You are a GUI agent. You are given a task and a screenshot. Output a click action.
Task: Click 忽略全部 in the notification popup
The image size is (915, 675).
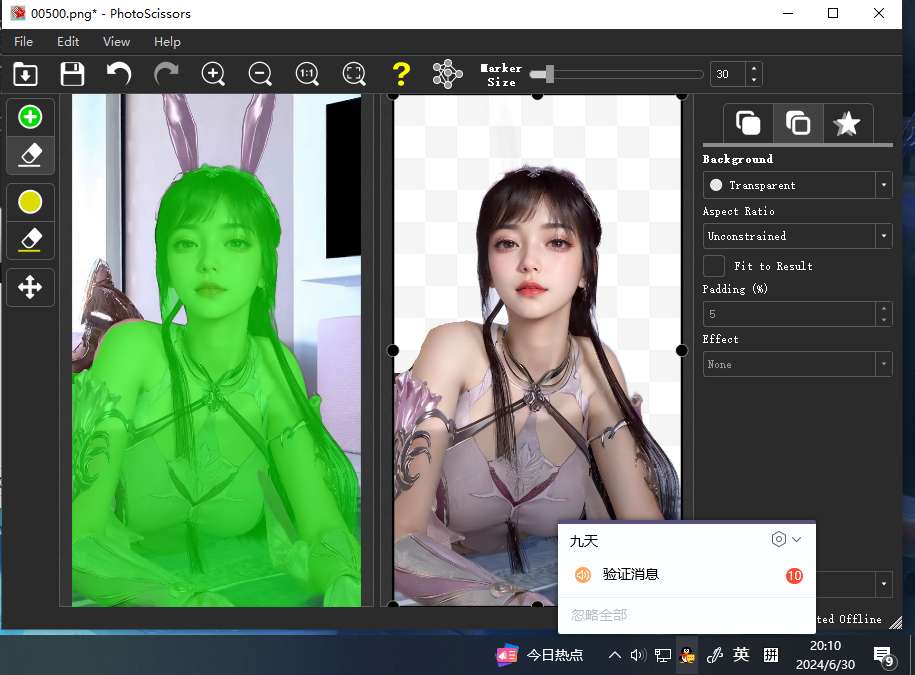599,615
